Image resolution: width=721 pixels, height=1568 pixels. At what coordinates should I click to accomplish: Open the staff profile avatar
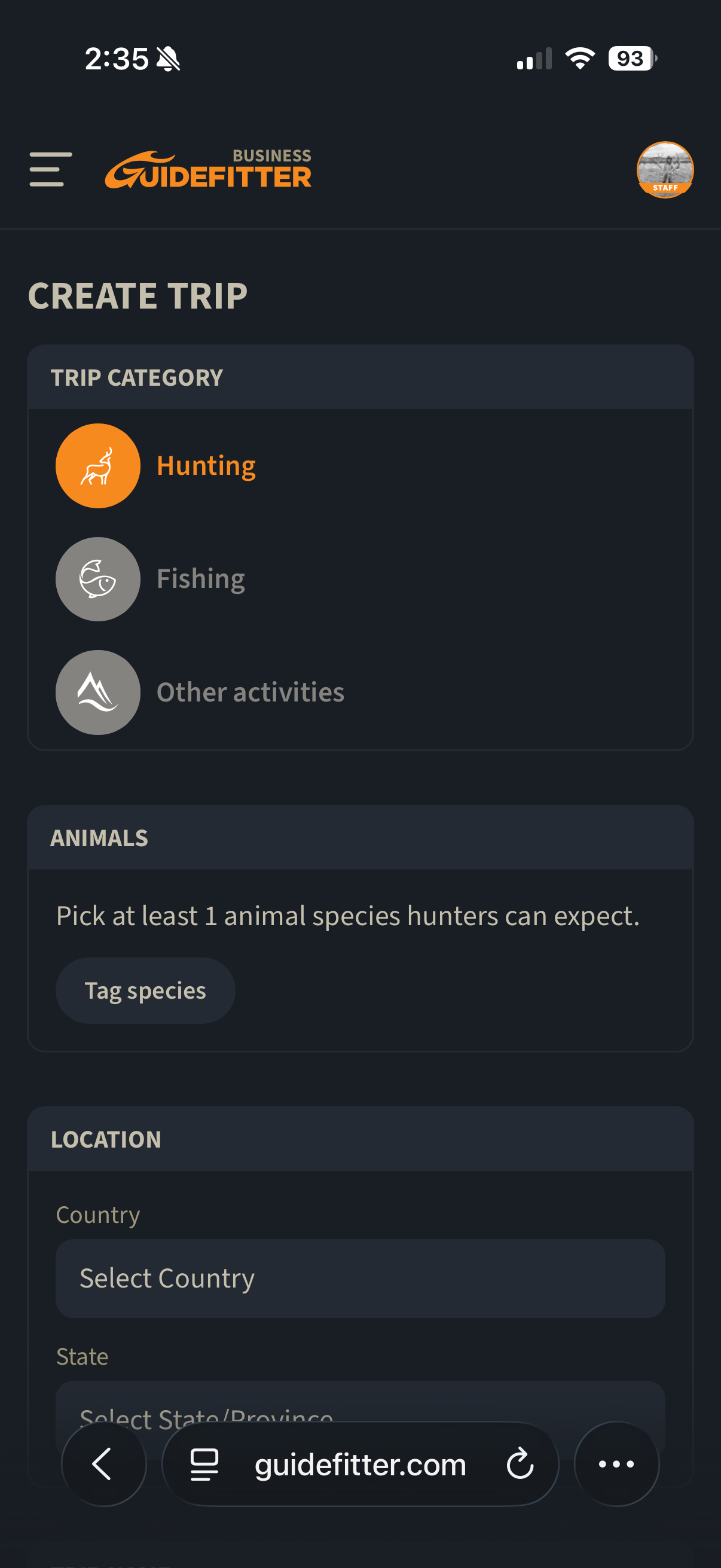[665, 170]
